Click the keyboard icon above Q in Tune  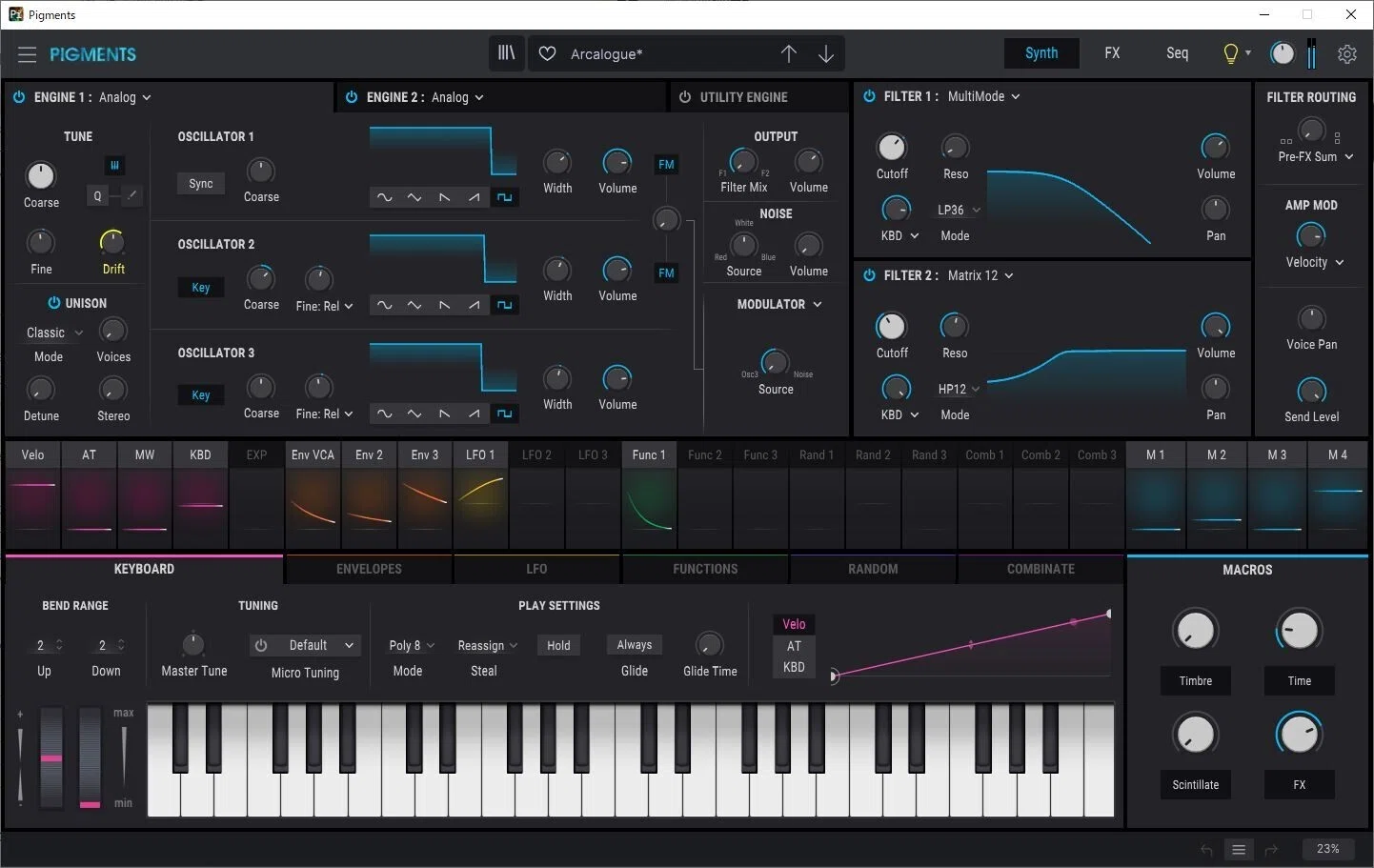[114, 166]
